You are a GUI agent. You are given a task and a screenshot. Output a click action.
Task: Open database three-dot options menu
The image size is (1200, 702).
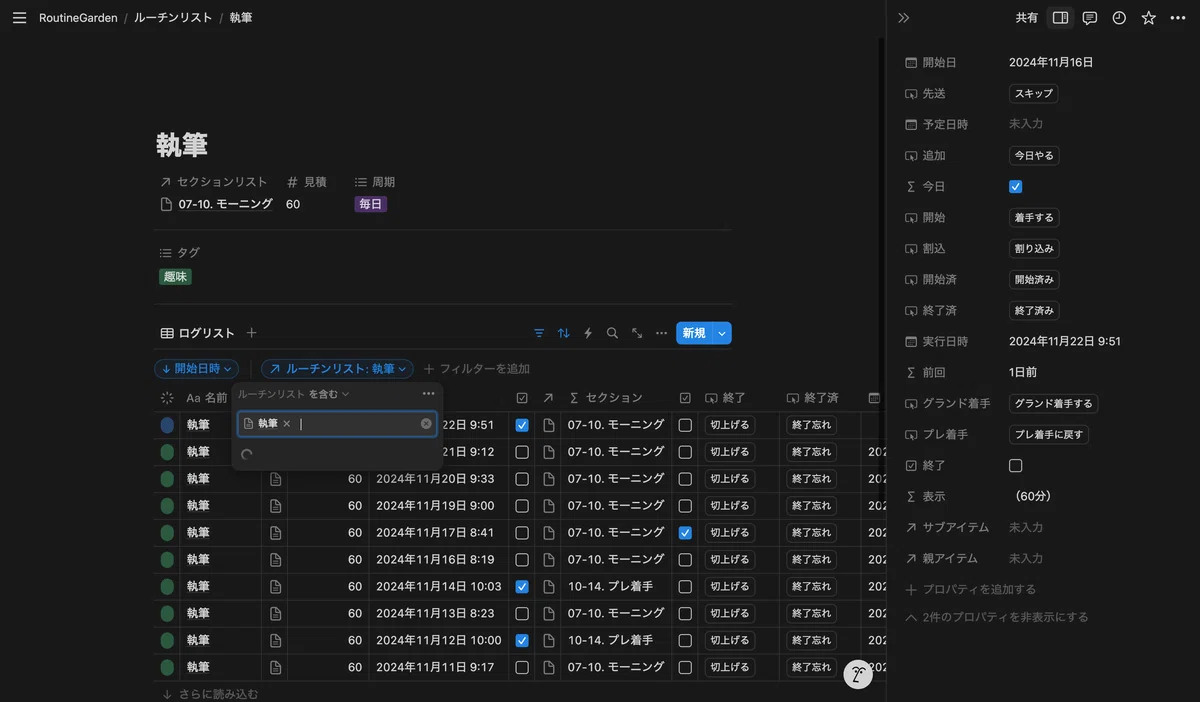(661, 333)
